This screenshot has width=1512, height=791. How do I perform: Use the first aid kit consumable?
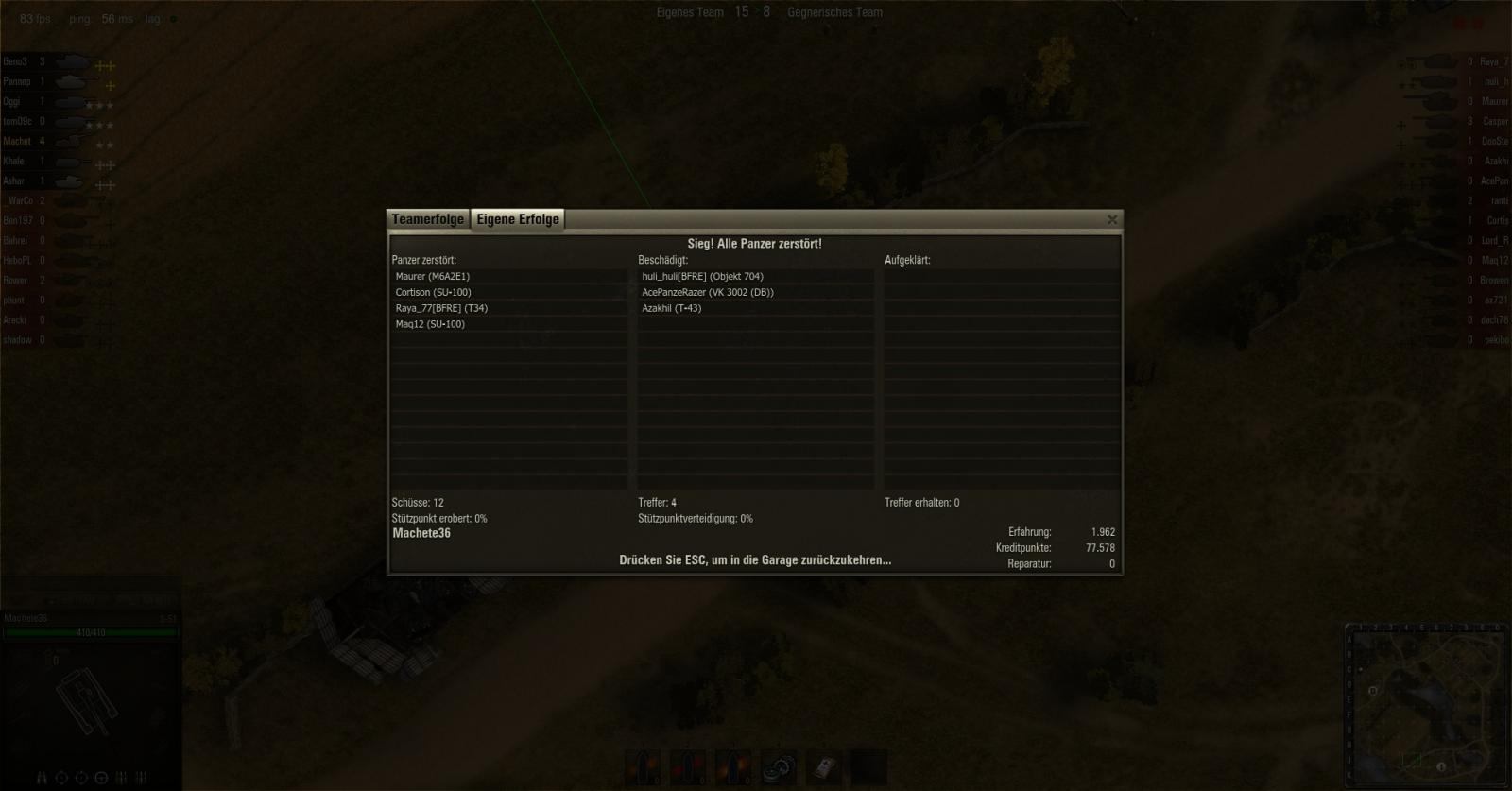tap(824, 767)
